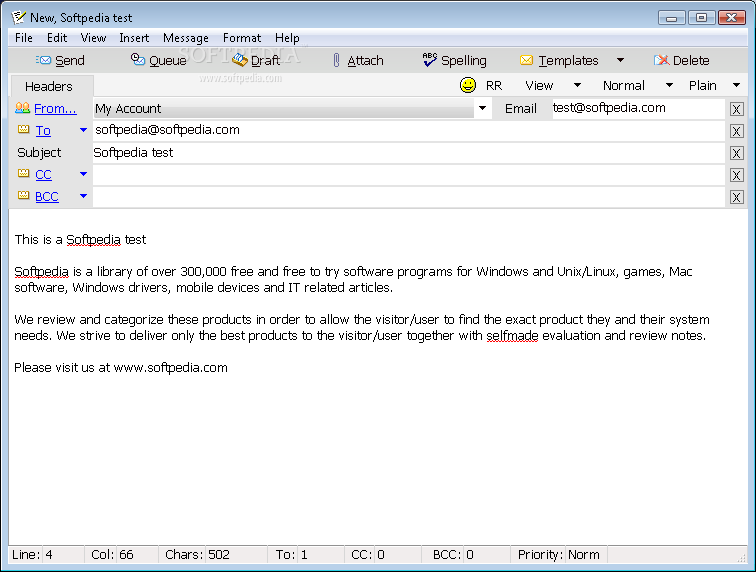
Task: Click the Queue icon in toolbar
Action: (138, 59)
